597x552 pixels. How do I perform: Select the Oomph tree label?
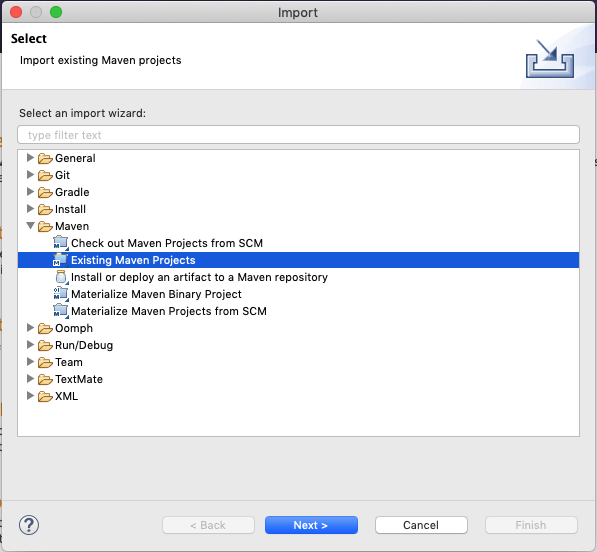74,328
